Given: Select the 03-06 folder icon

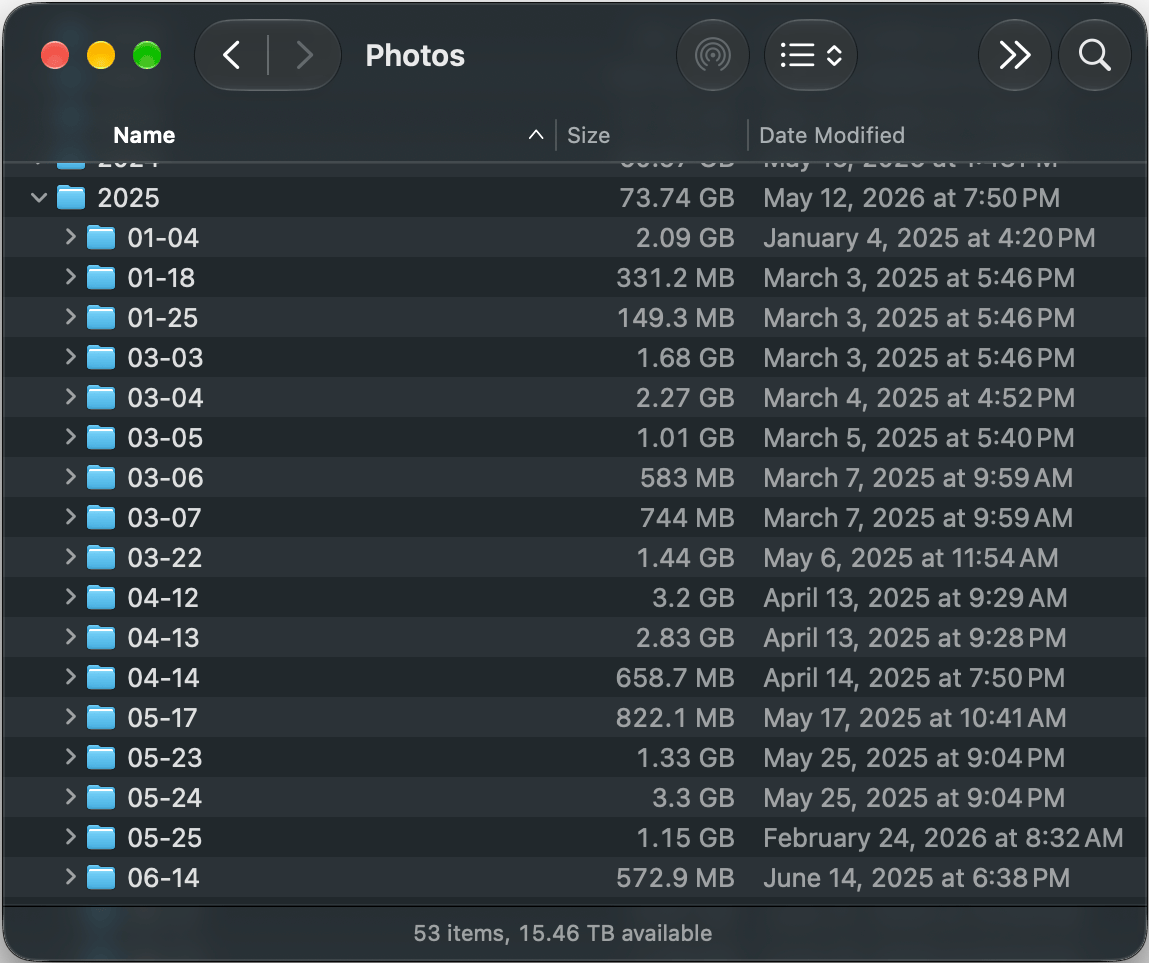Looking at the screenshot, I should pyautogui.click(x=101, y=477).
